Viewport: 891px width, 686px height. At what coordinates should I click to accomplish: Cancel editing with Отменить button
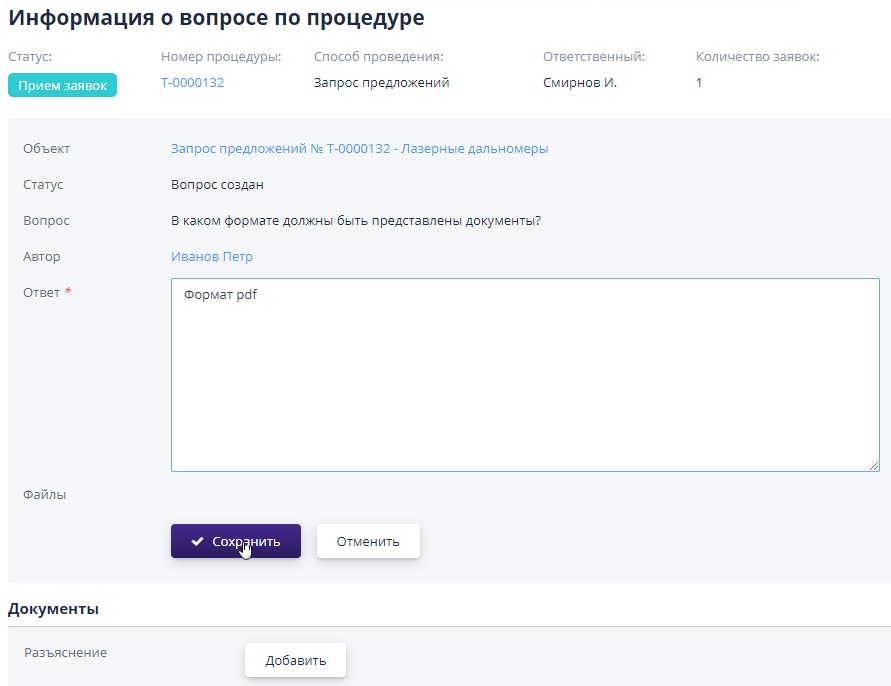(x=368, y=540)
